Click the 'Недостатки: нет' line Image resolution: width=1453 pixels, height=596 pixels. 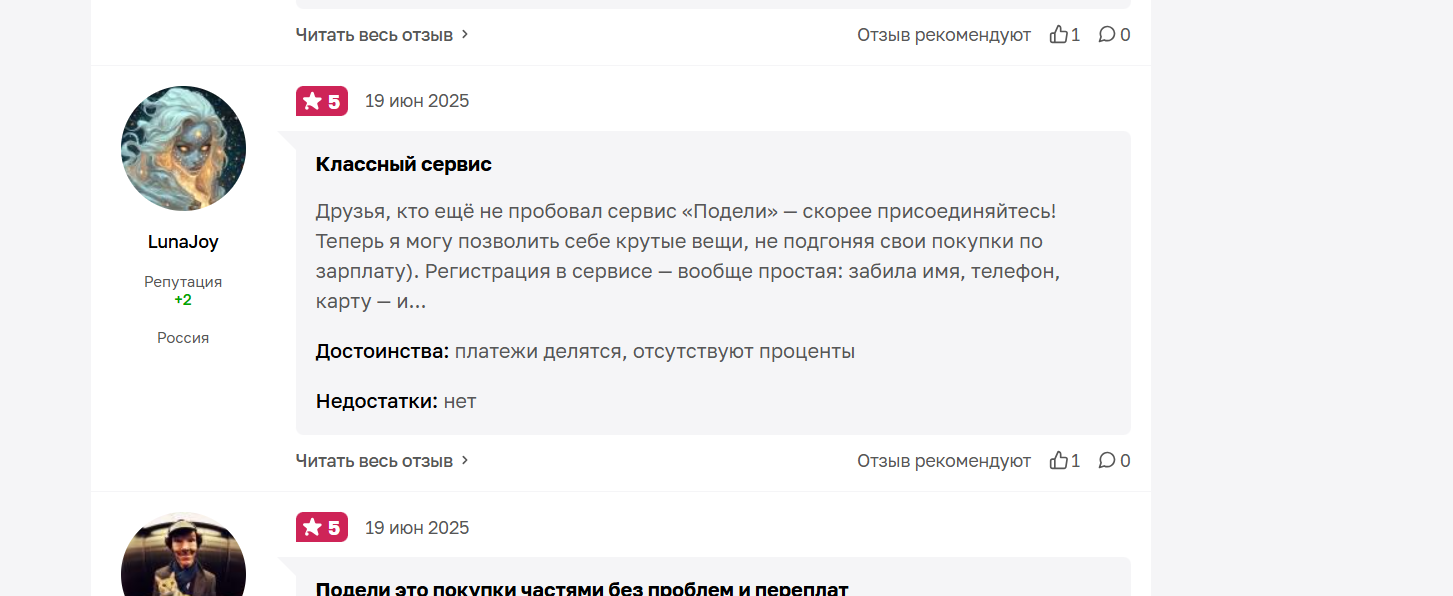(396, 402)
